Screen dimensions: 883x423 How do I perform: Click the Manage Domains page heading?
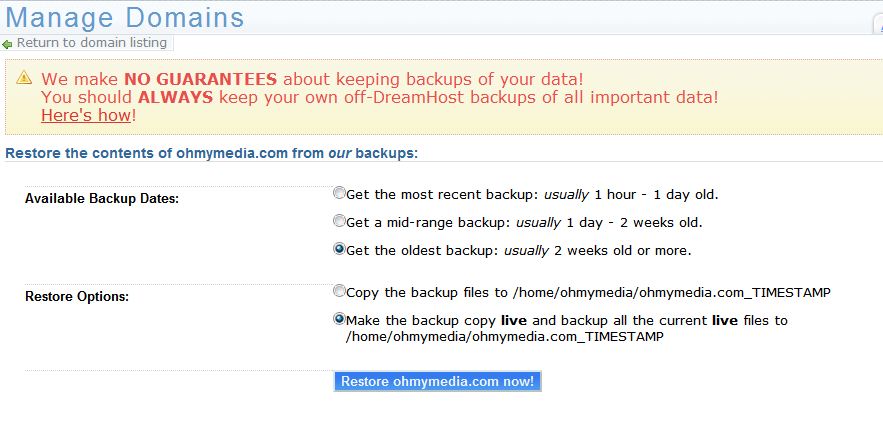[x=124, y=17]
